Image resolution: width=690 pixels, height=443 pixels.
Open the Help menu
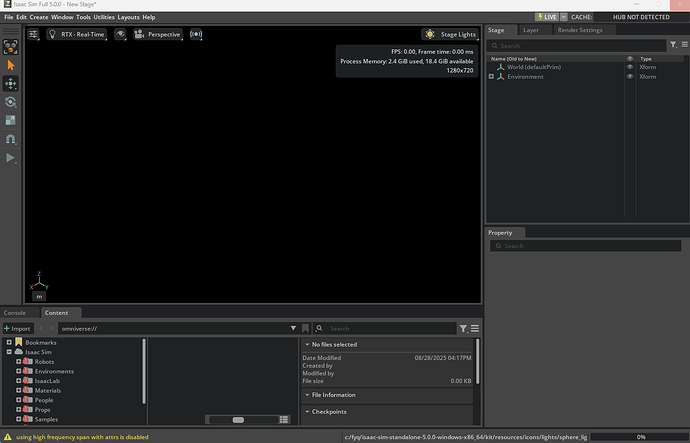[x=149, y=17]
